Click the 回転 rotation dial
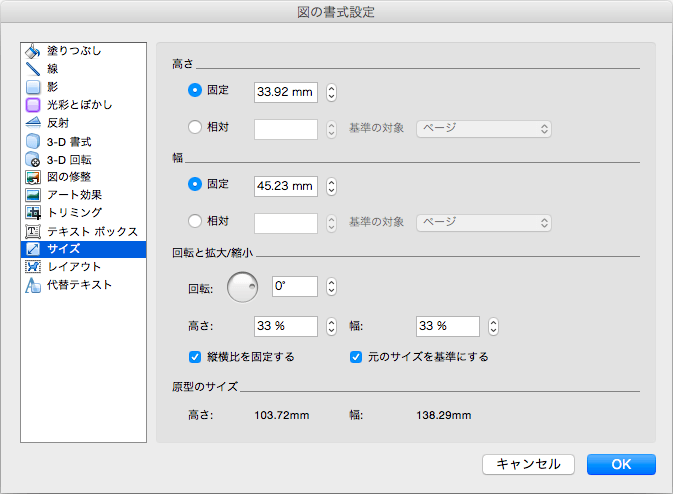Screen dimensions: 673x494 coord(242,287)
